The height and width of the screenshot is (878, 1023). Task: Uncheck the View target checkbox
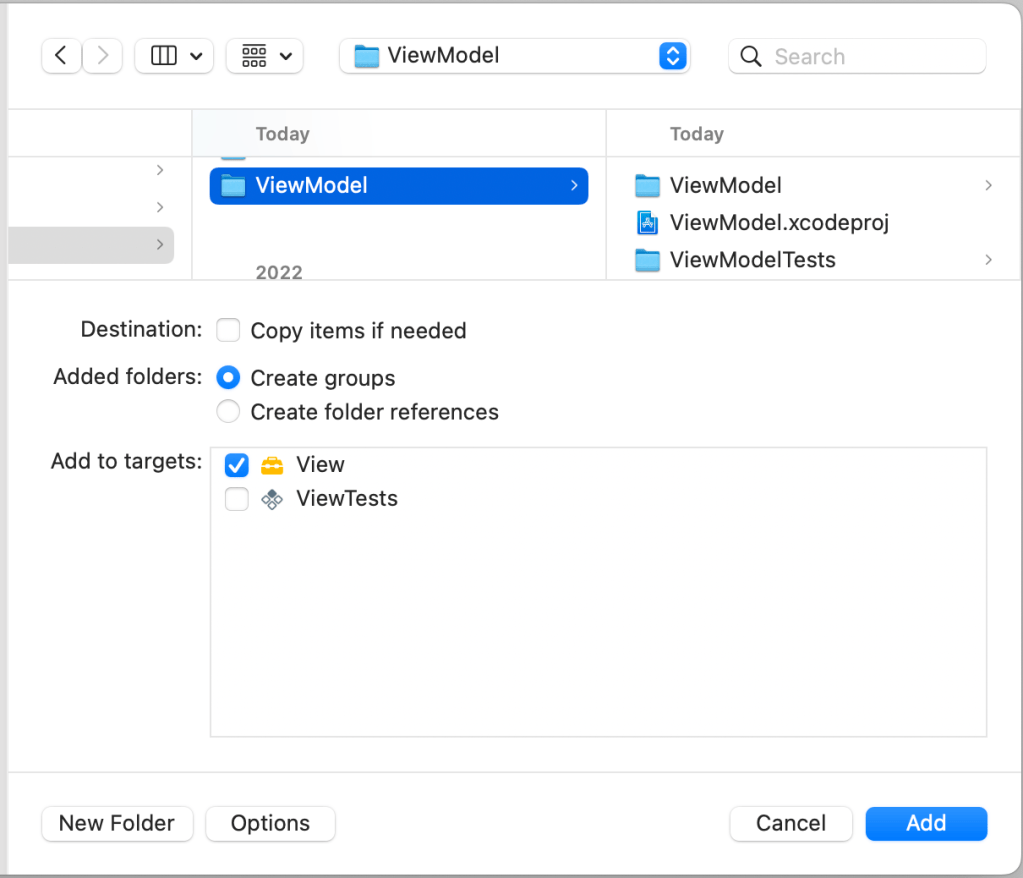[x=237, y=465]
